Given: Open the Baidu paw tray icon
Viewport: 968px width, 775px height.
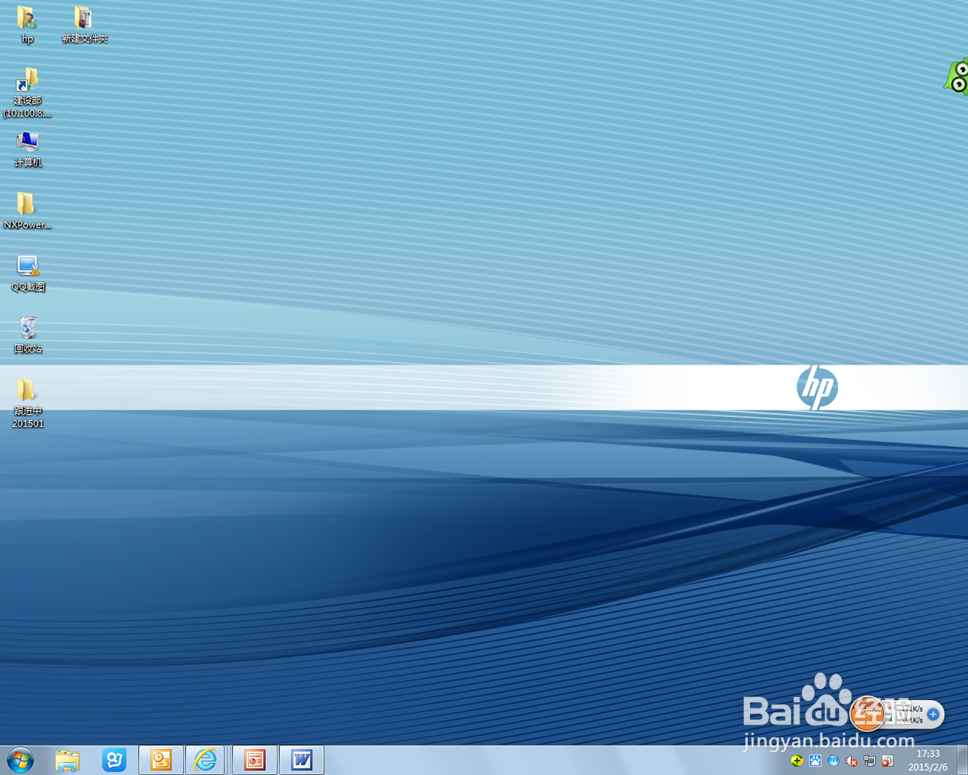Looking at the screenshot, I should tap(816, 761).
